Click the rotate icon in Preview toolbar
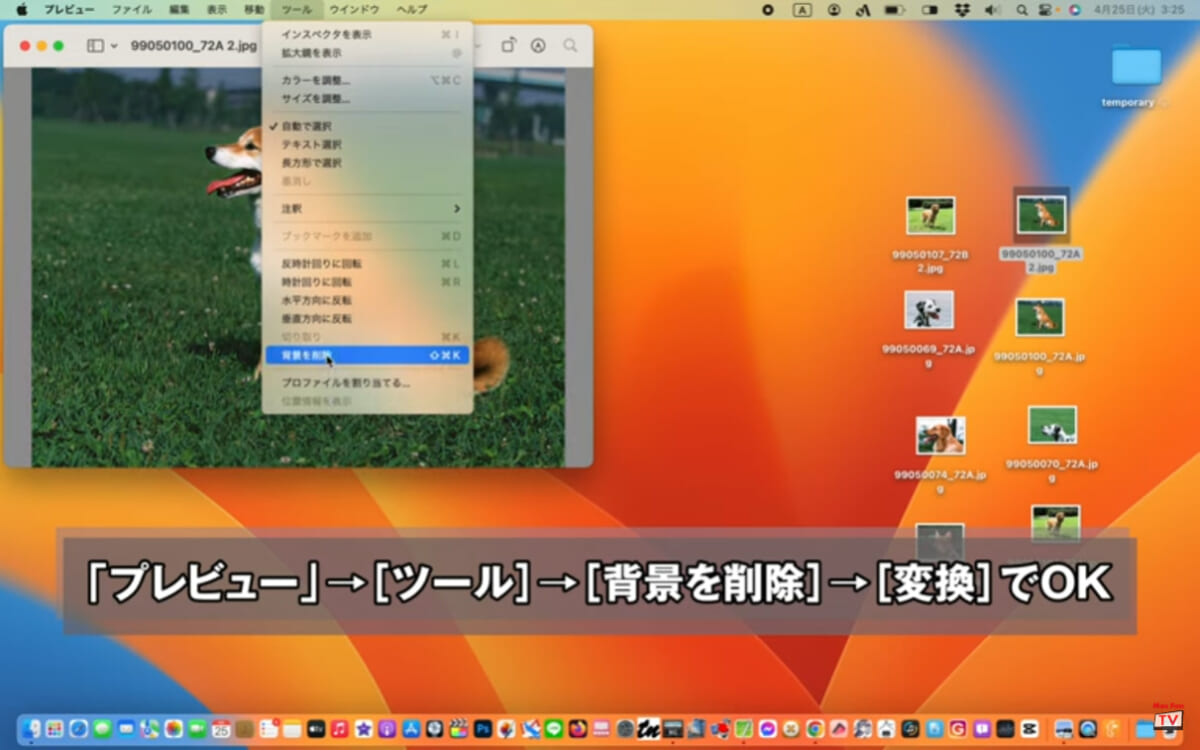1200x750 pixels. (508, 46)
